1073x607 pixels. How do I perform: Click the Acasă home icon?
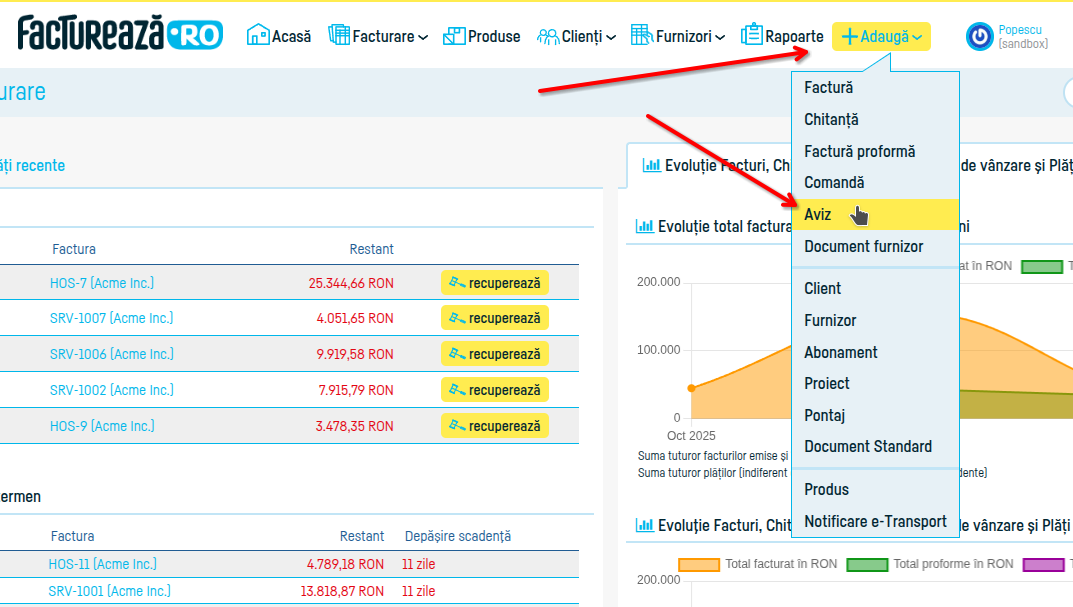(258, 36)
